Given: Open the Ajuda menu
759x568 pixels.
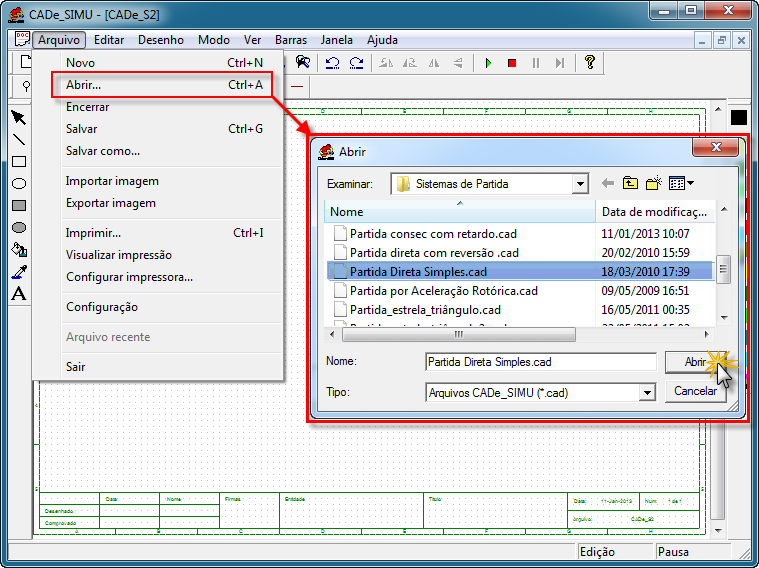Looking at the screenshot, I should (x=382, y=40).
